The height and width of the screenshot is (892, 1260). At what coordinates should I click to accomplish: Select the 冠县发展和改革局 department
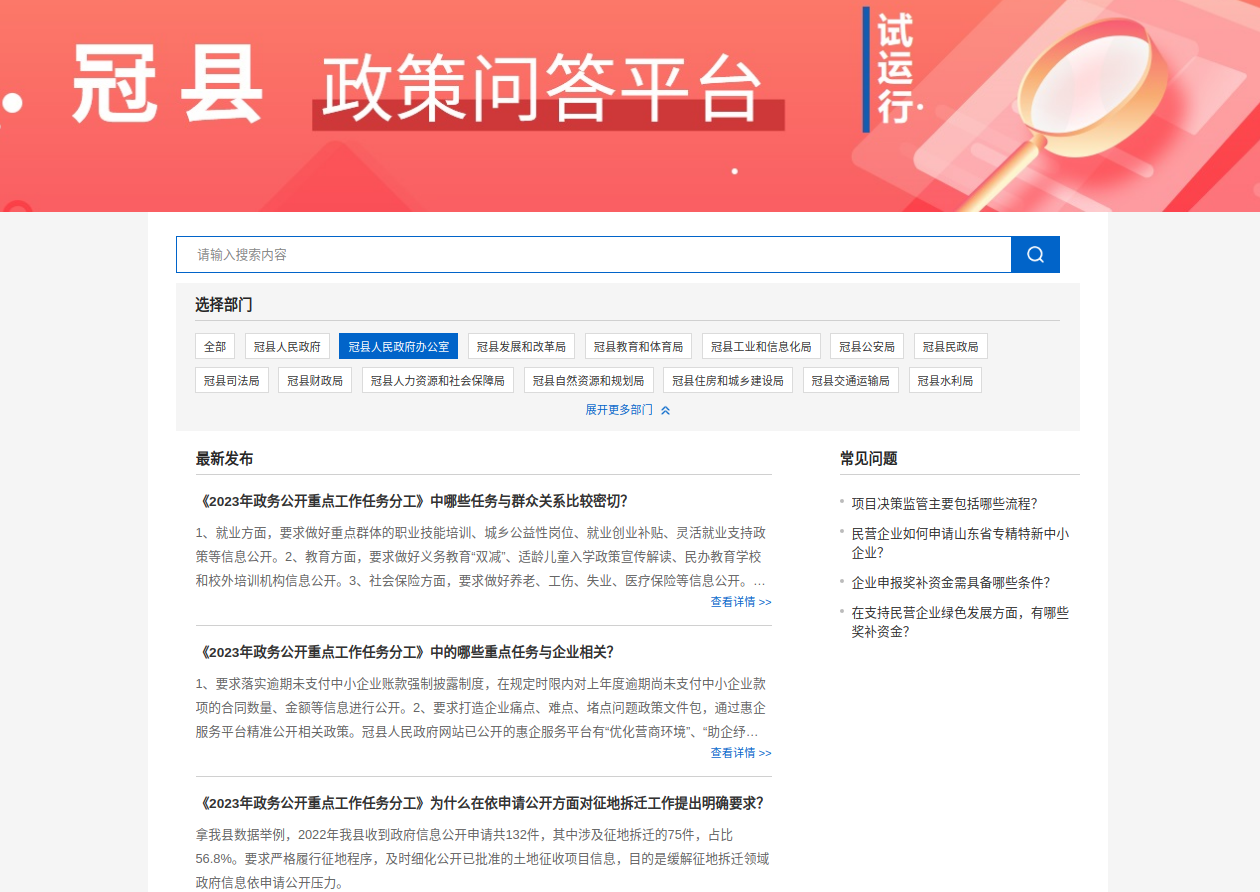tap(521, 346)
